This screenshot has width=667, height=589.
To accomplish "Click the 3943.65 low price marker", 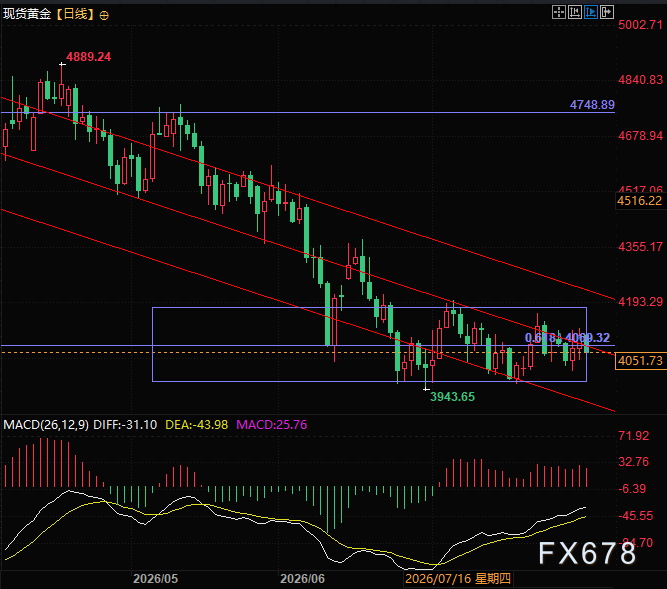I will click(452, 397).
